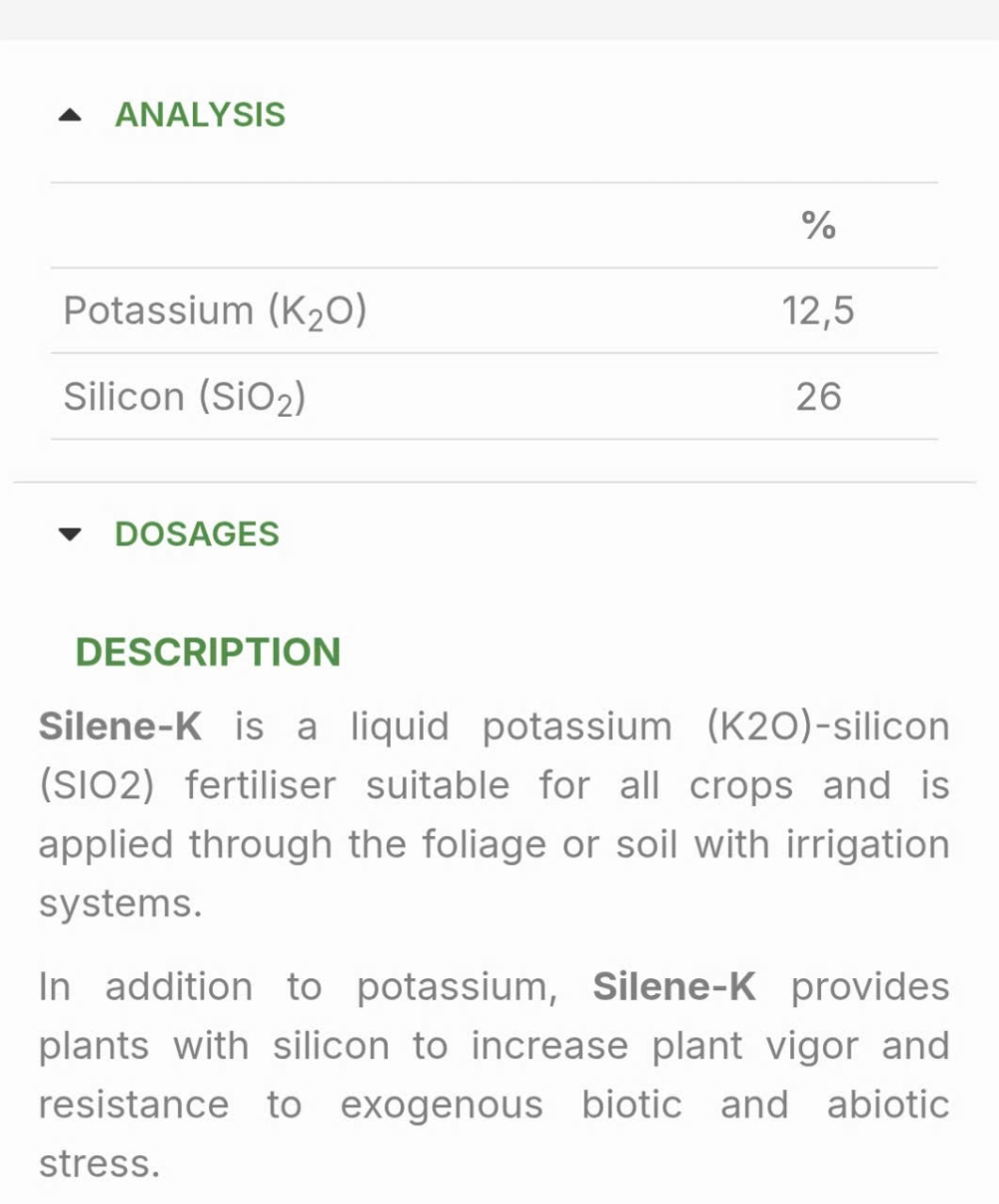Click the word 'exogenous' in the second paragraph
This screenshot has width=999, height=1204.
[x=442, y=1106]
